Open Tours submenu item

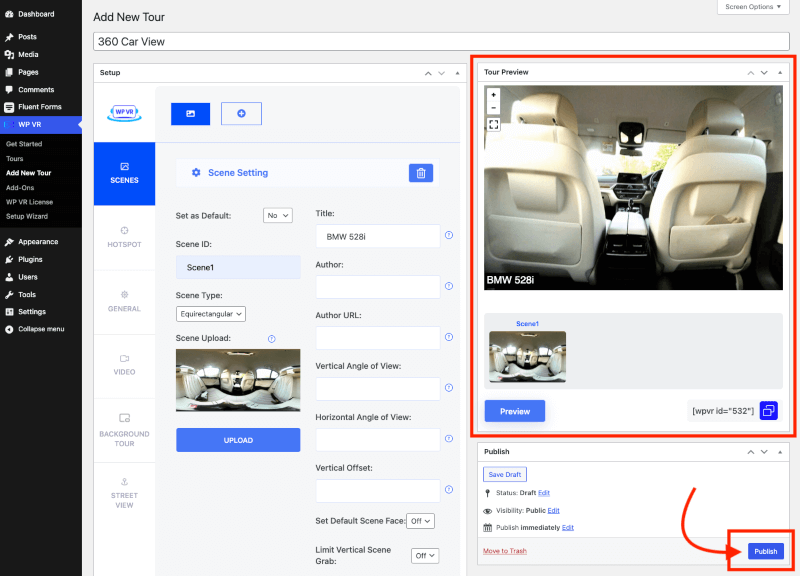tap(15, 159)
